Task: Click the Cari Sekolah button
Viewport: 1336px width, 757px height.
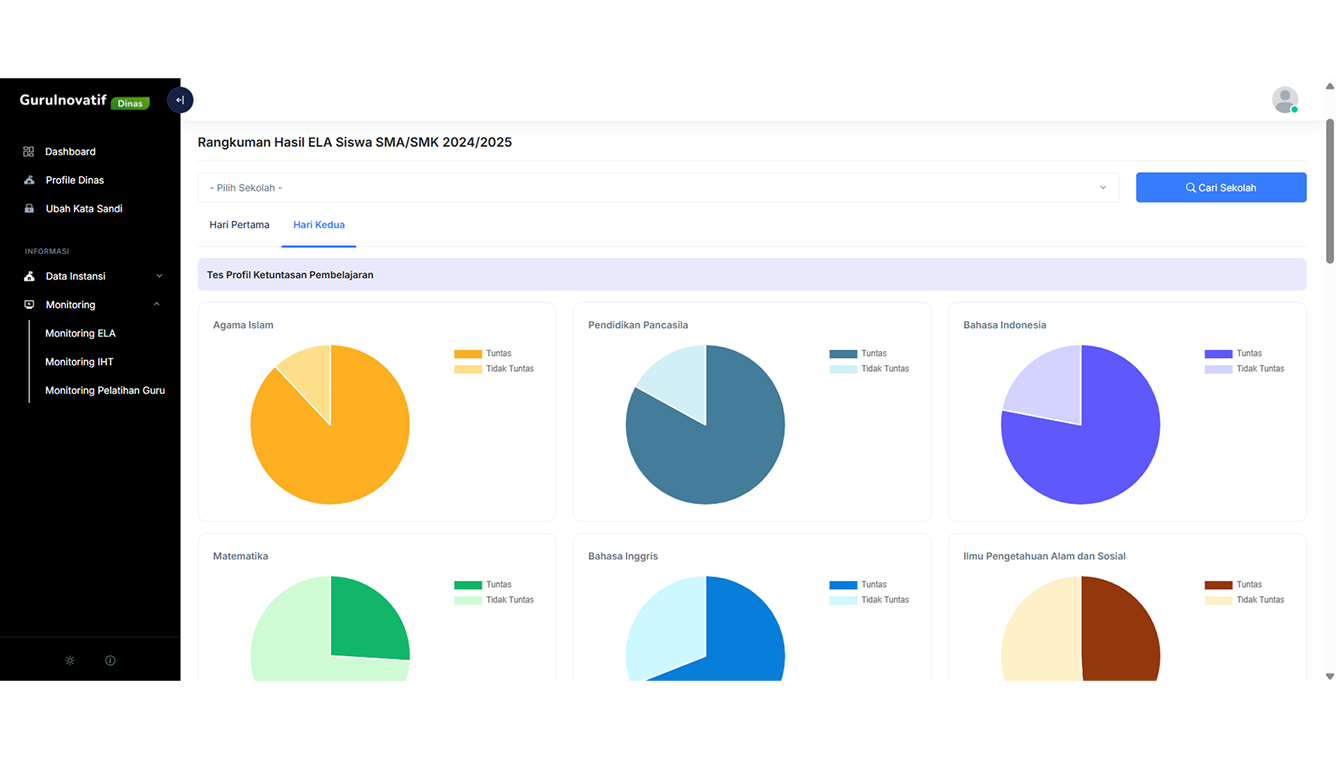Action: (1220, 188)
